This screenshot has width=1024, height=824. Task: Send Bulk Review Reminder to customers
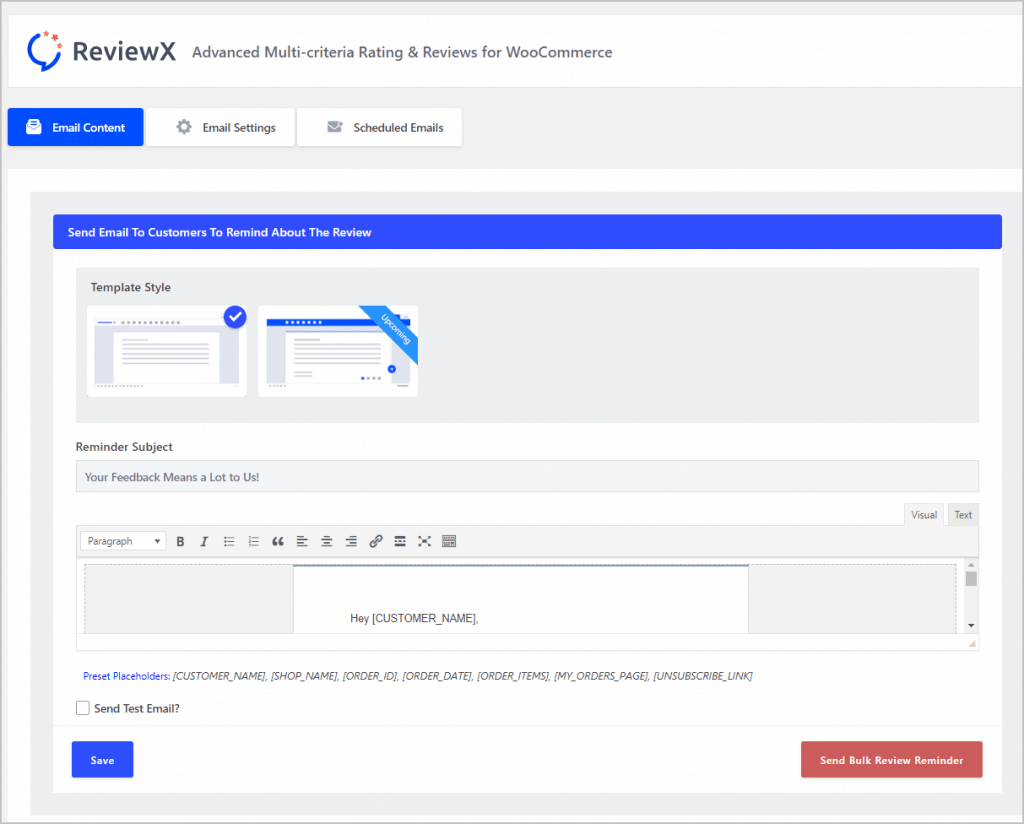coord(891,759)
